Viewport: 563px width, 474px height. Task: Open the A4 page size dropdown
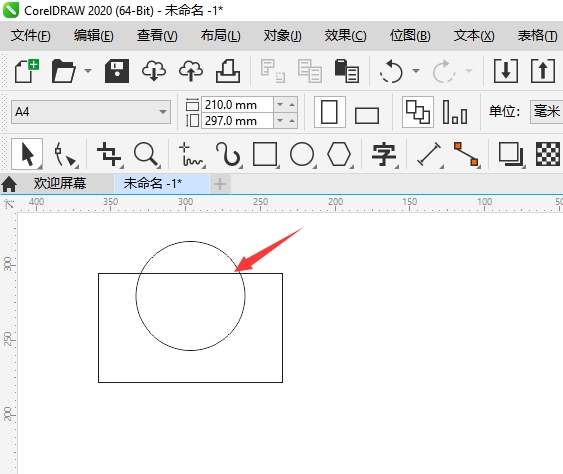click(91, 112)
